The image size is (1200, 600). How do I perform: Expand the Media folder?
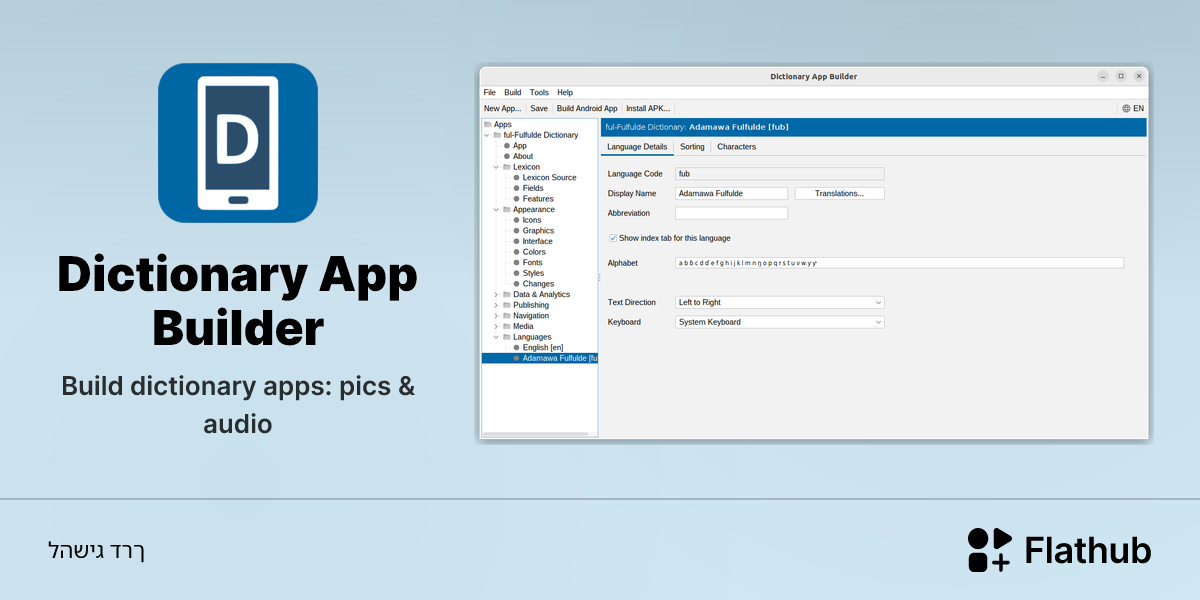(496, 326)
